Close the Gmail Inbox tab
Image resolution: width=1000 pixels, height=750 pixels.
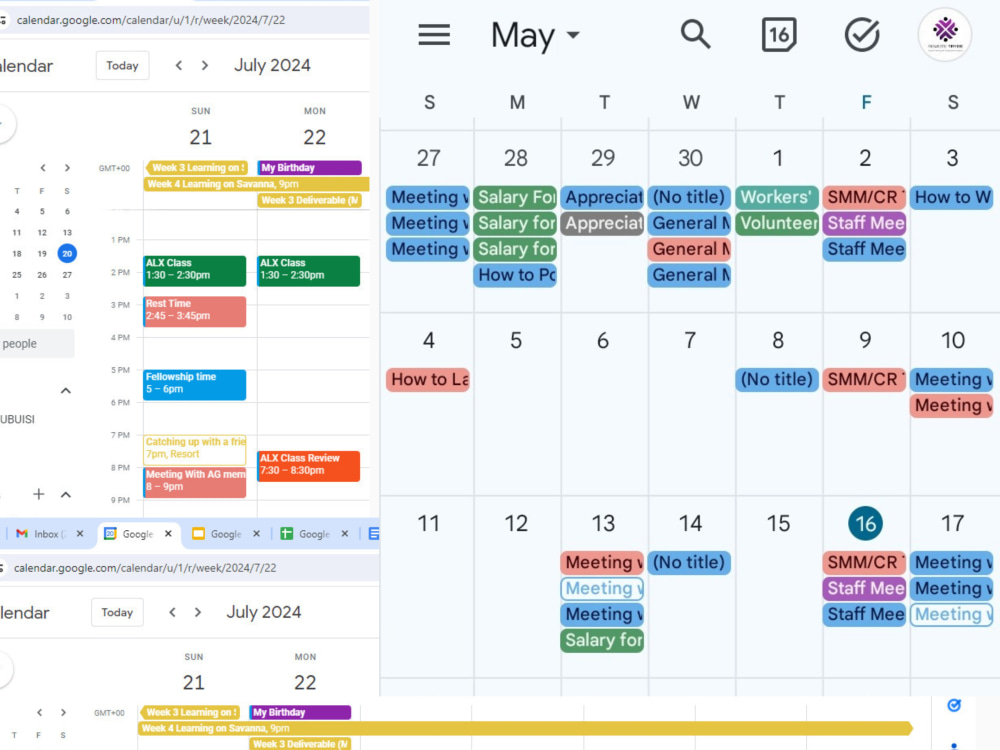80,534
